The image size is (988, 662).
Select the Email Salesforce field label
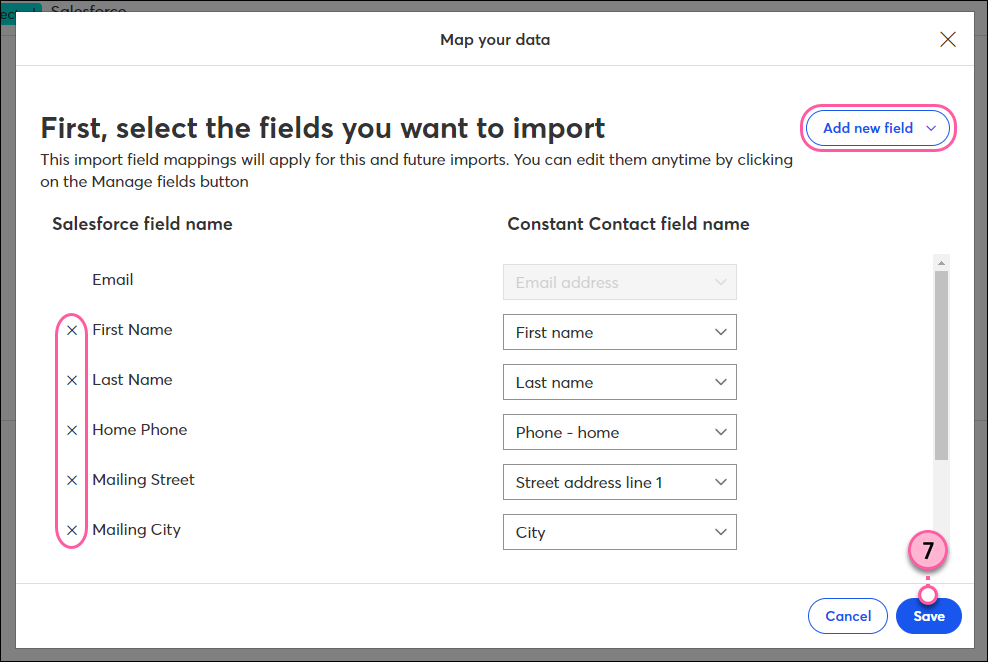113,280
